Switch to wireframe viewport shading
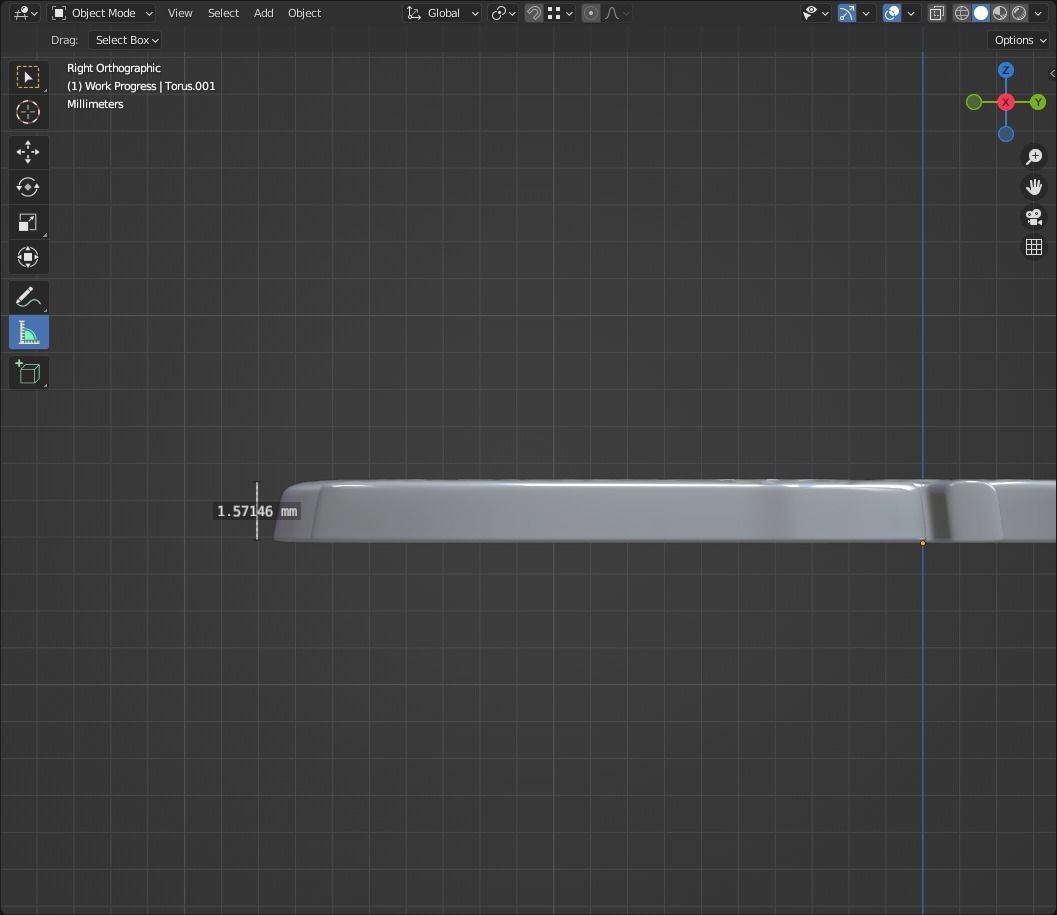This screenshot has width=1057, height=915. coord(962,13)
